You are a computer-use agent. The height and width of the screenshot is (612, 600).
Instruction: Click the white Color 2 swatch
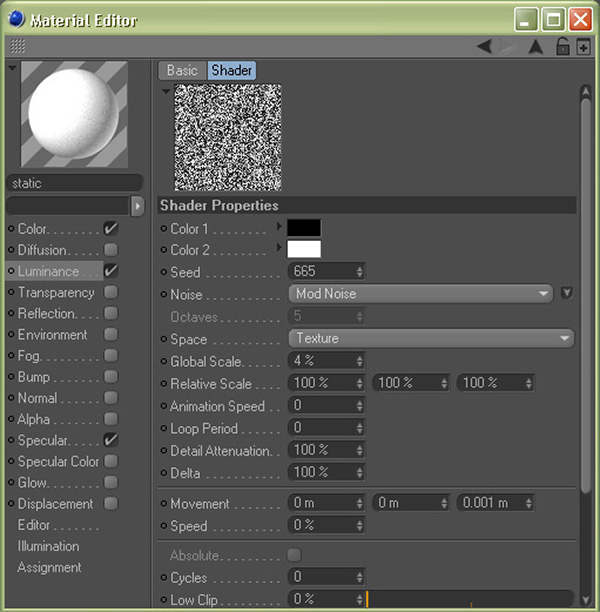pos(304,249)
